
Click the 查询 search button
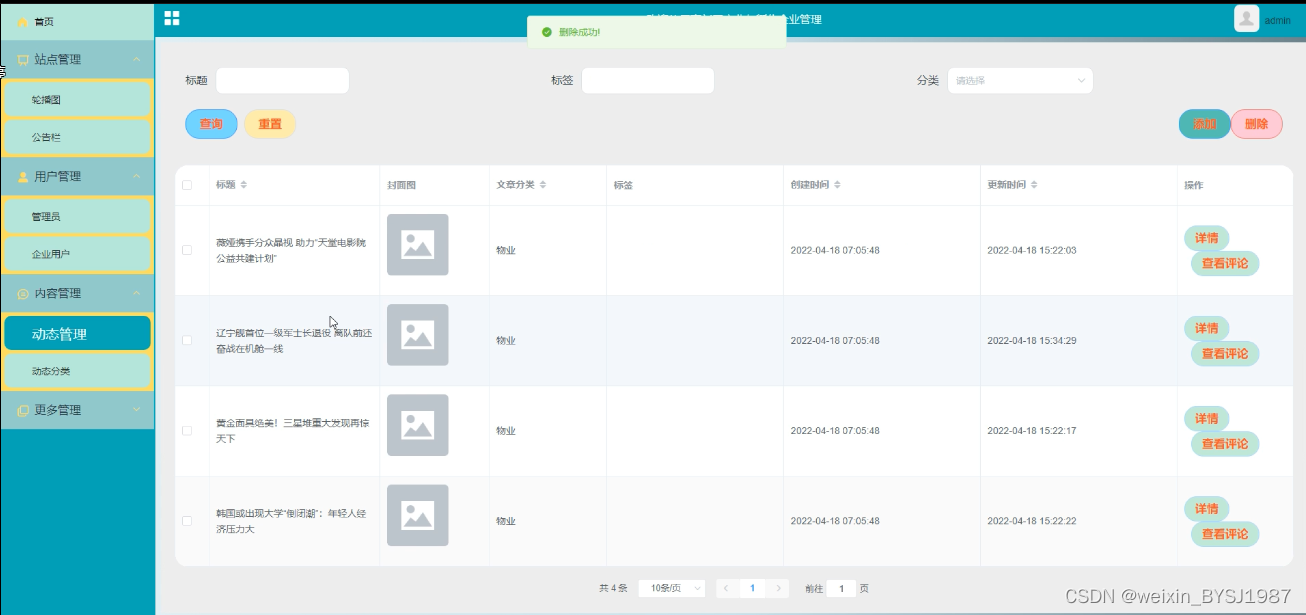pos(211,124)
